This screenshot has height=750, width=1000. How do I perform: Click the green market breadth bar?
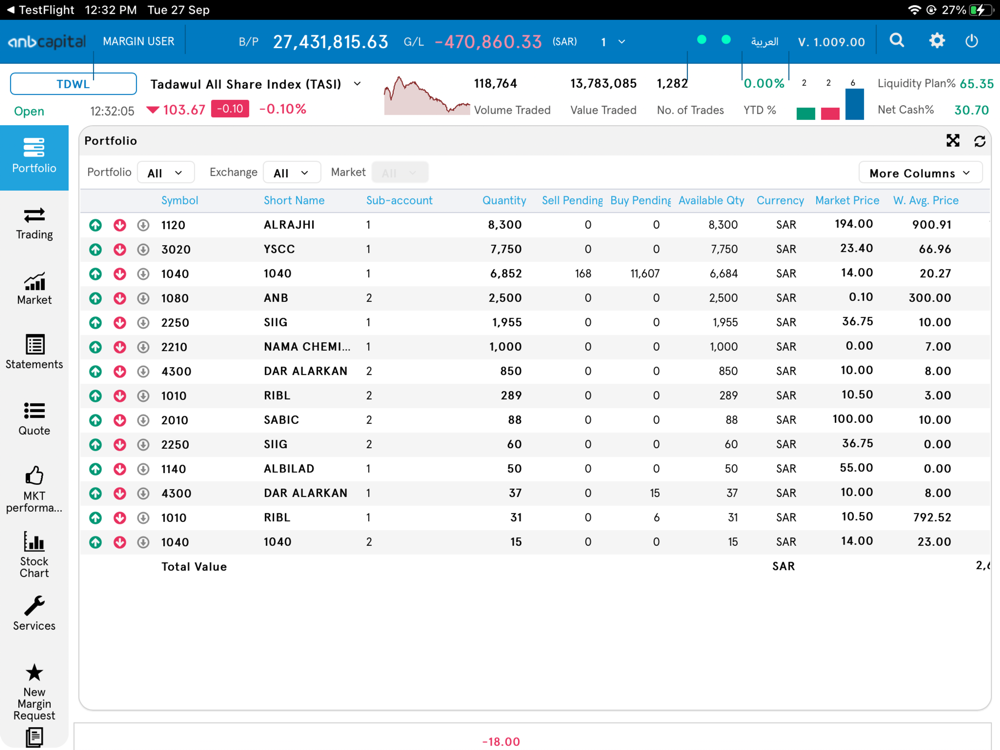point(805,114)
